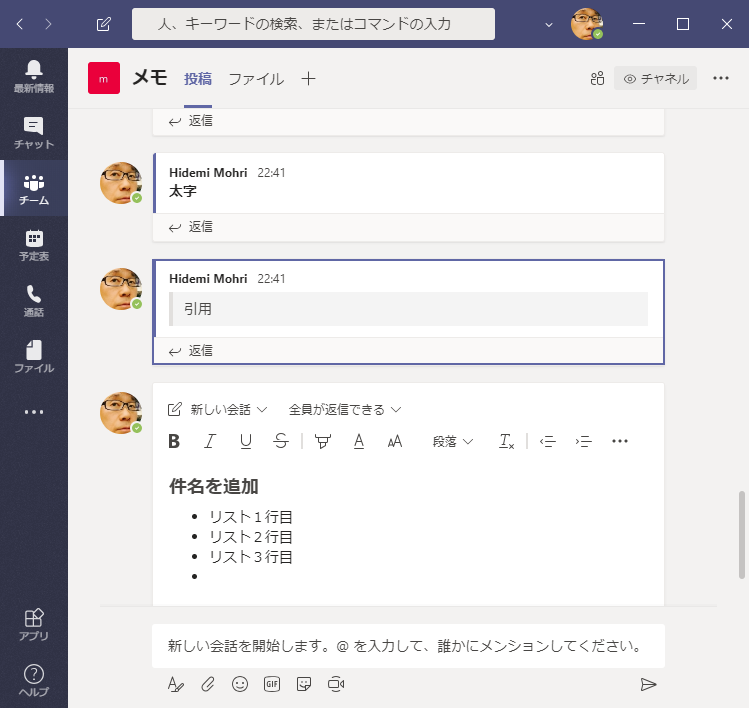Open the GIF picker icon
Screen dimensions: 749x708
(272, 684)
